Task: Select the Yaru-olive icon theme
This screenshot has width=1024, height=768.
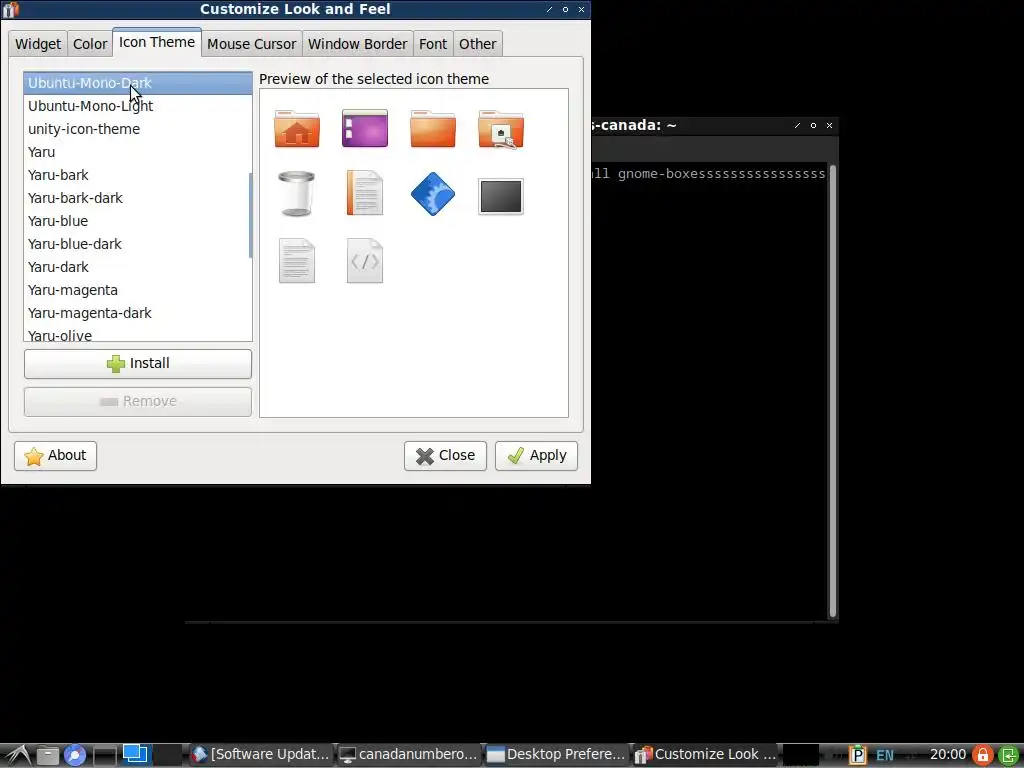Action: 138,334
